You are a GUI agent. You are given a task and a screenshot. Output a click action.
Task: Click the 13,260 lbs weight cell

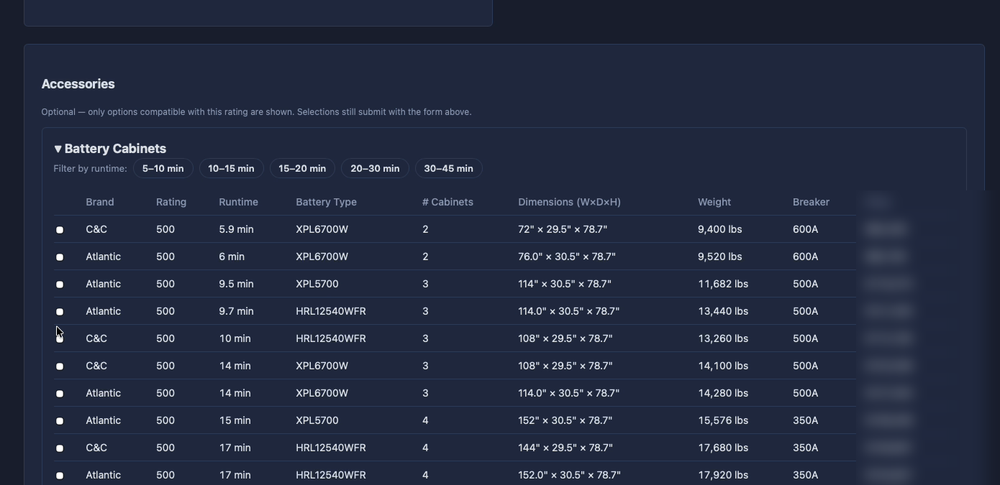pyautogui.click(x=723, y=338)
